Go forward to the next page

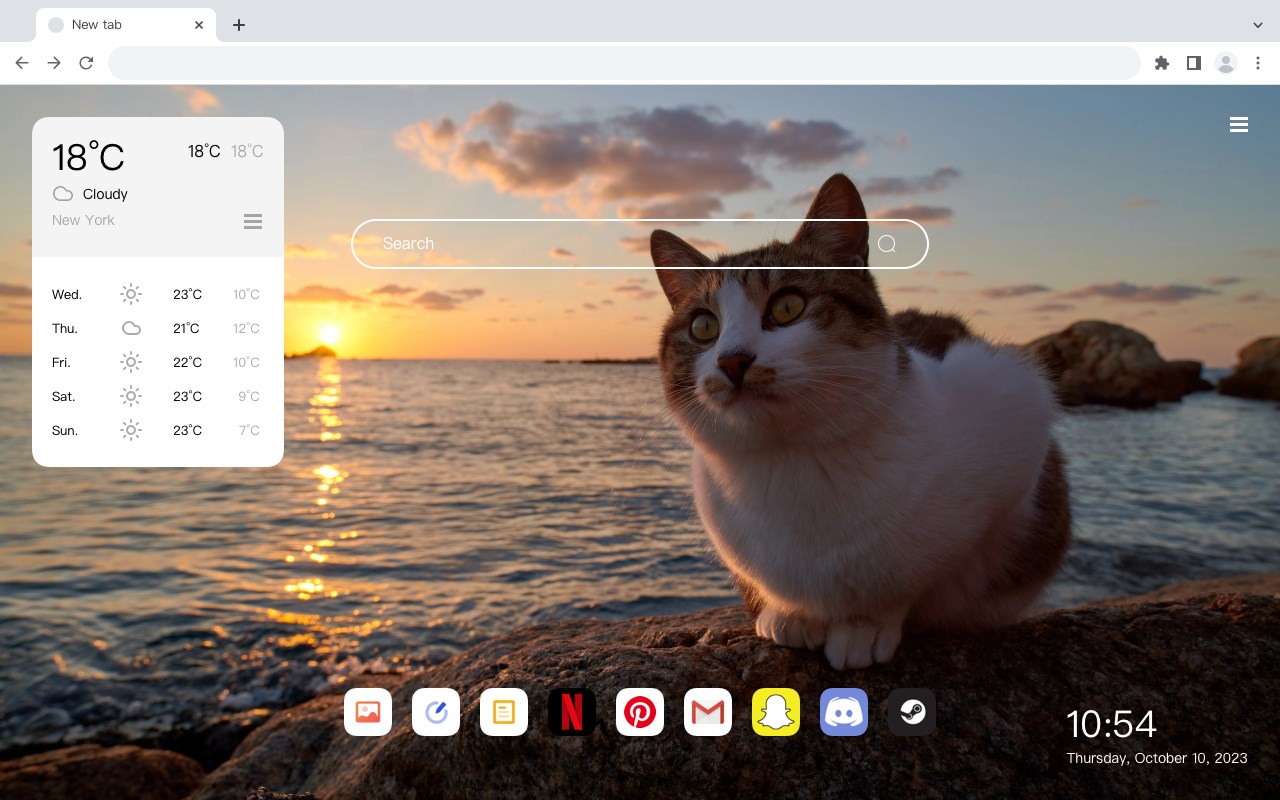tap(54, 63)
